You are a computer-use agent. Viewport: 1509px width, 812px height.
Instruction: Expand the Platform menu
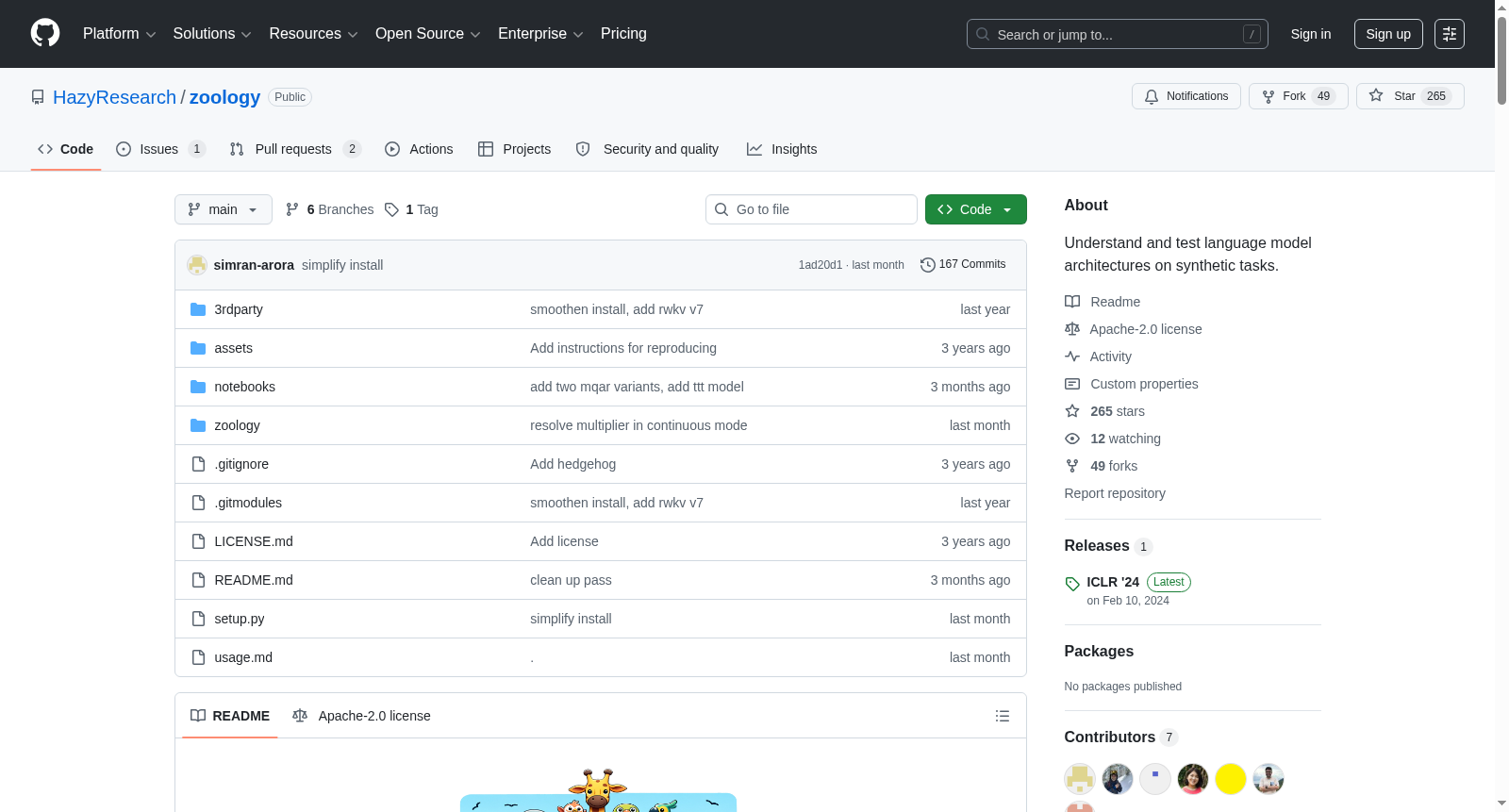coord(120,34)
